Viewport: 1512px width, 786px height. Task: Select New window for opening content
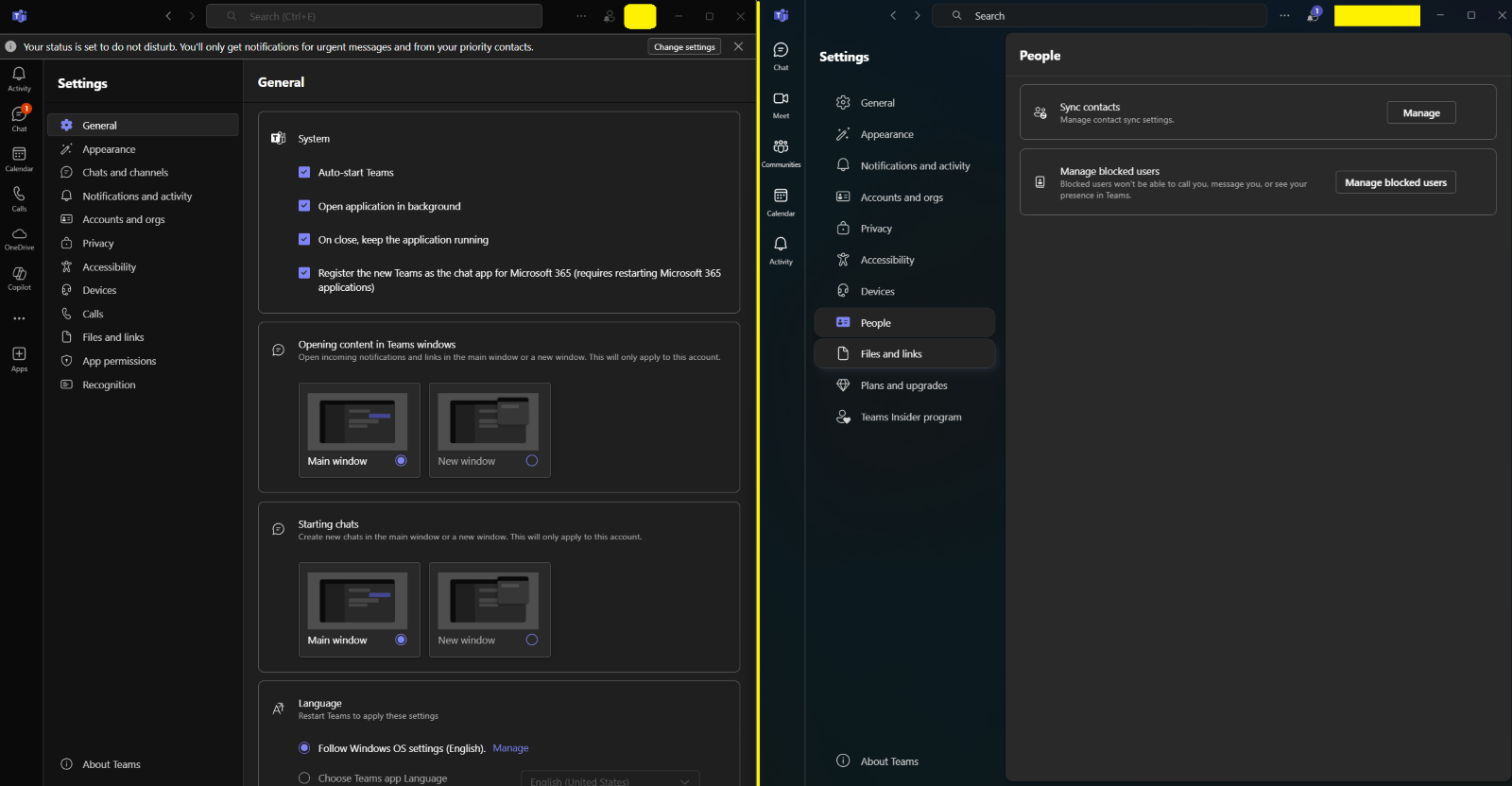532,461
